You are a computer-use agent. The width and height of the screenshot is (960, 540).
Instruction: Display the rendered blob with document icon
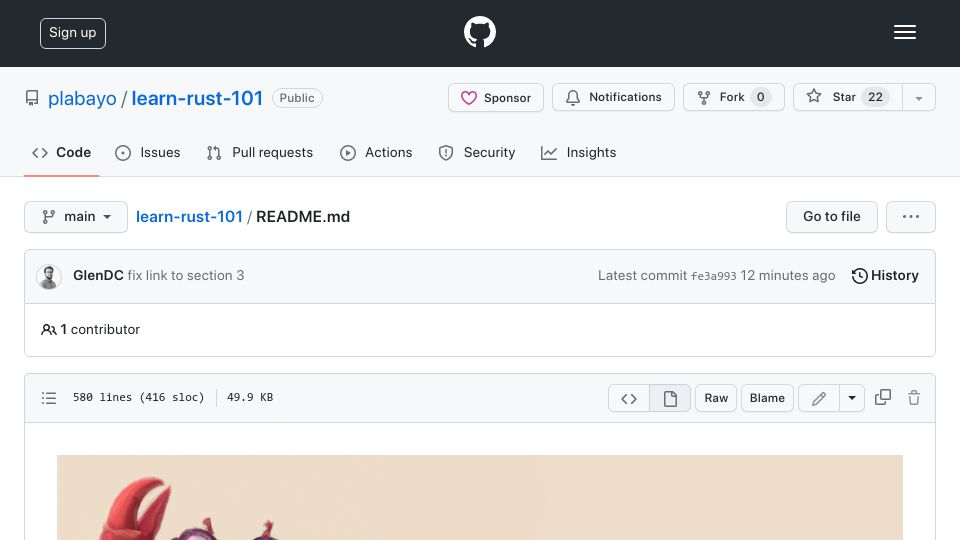click(x=670, y=399)
